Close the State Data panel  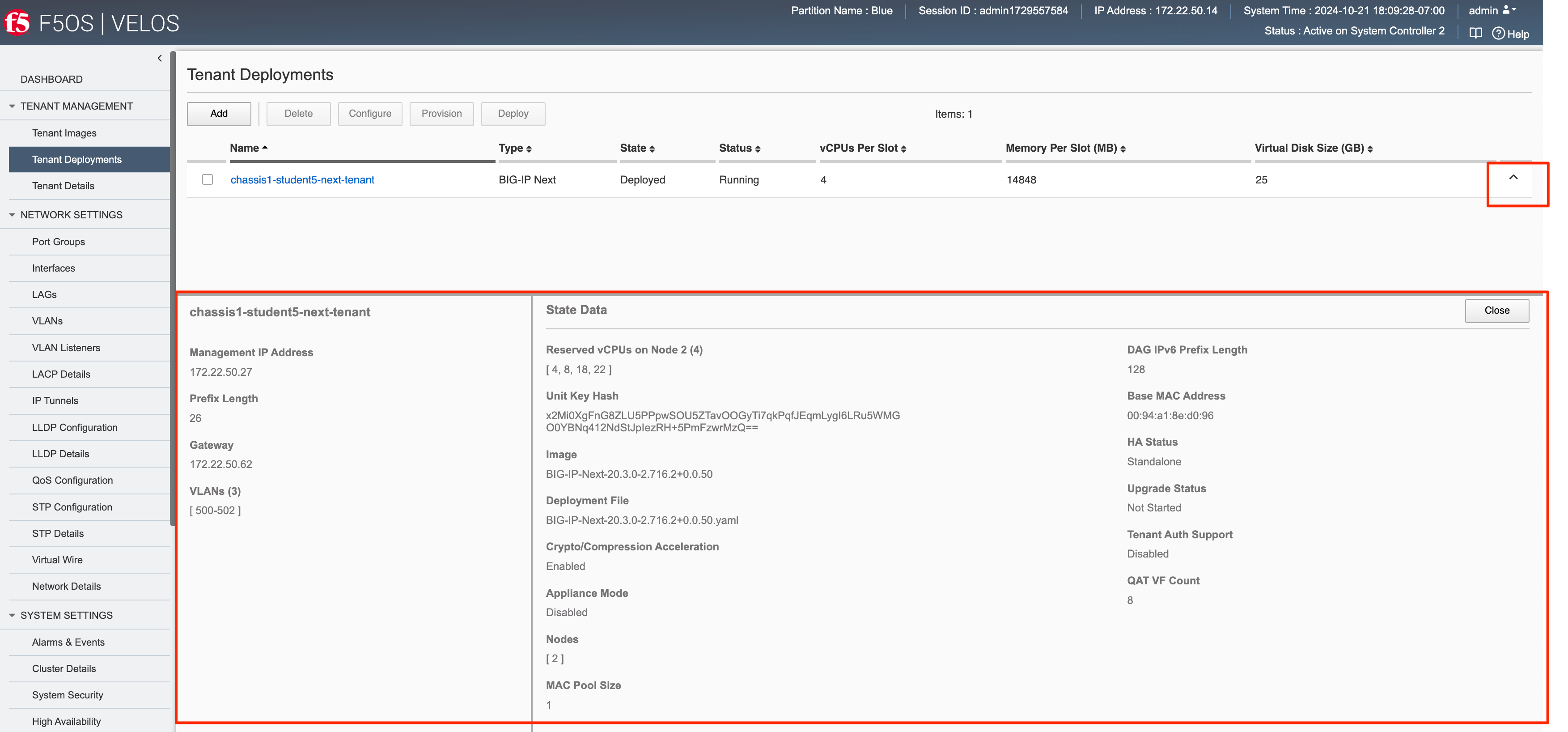(1497, 311)
